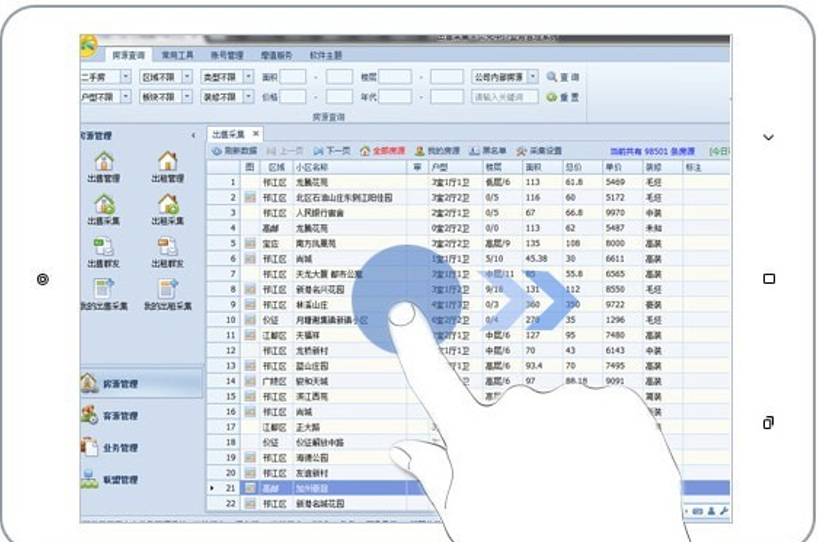Sort by the 单价 column header
The height and width of the screenshot is (542, 818).
coord(622,167)
